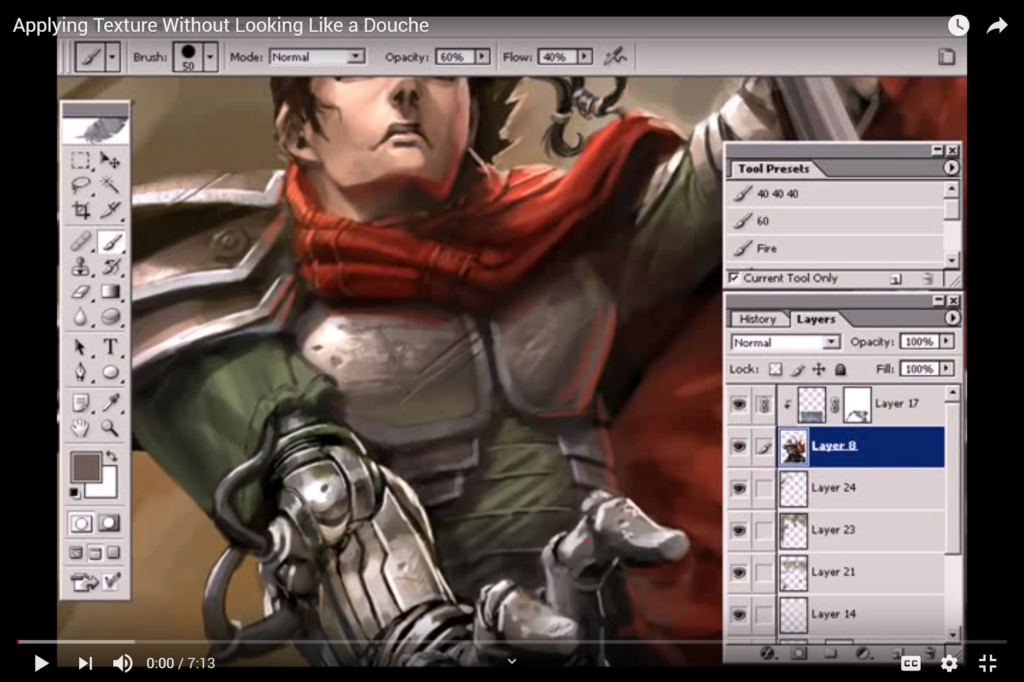Image resolution: width=1024 pixels, height=682 pixels.
Task: Mute the video volume
Action: click(122, 663)
